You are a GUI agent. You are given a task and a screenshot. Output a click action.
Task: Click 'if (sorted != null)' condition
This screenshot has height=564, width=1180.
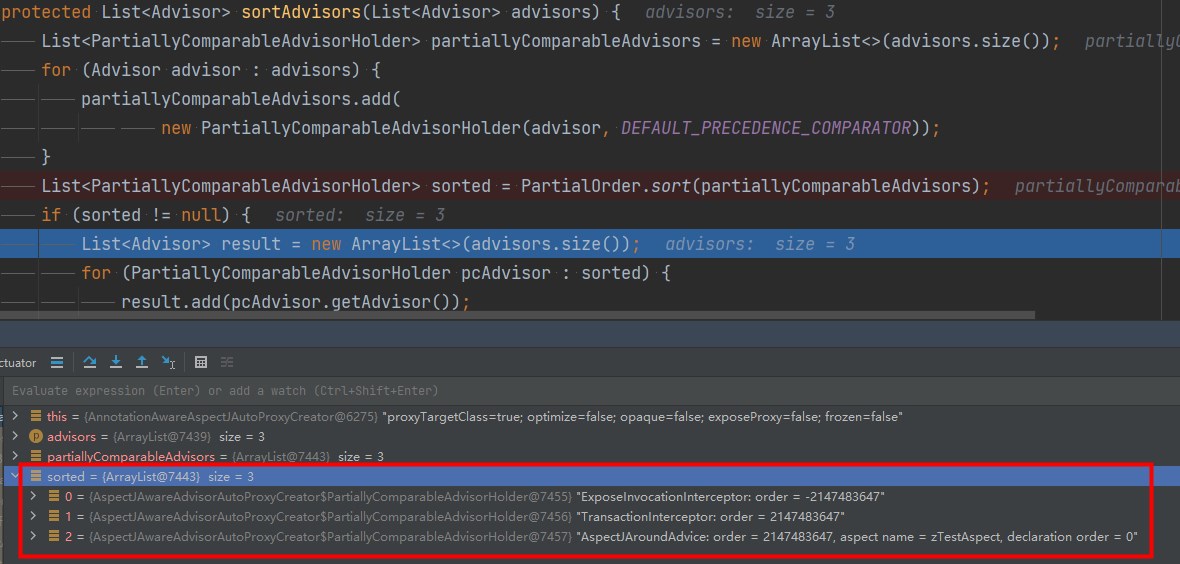(146, 215)
